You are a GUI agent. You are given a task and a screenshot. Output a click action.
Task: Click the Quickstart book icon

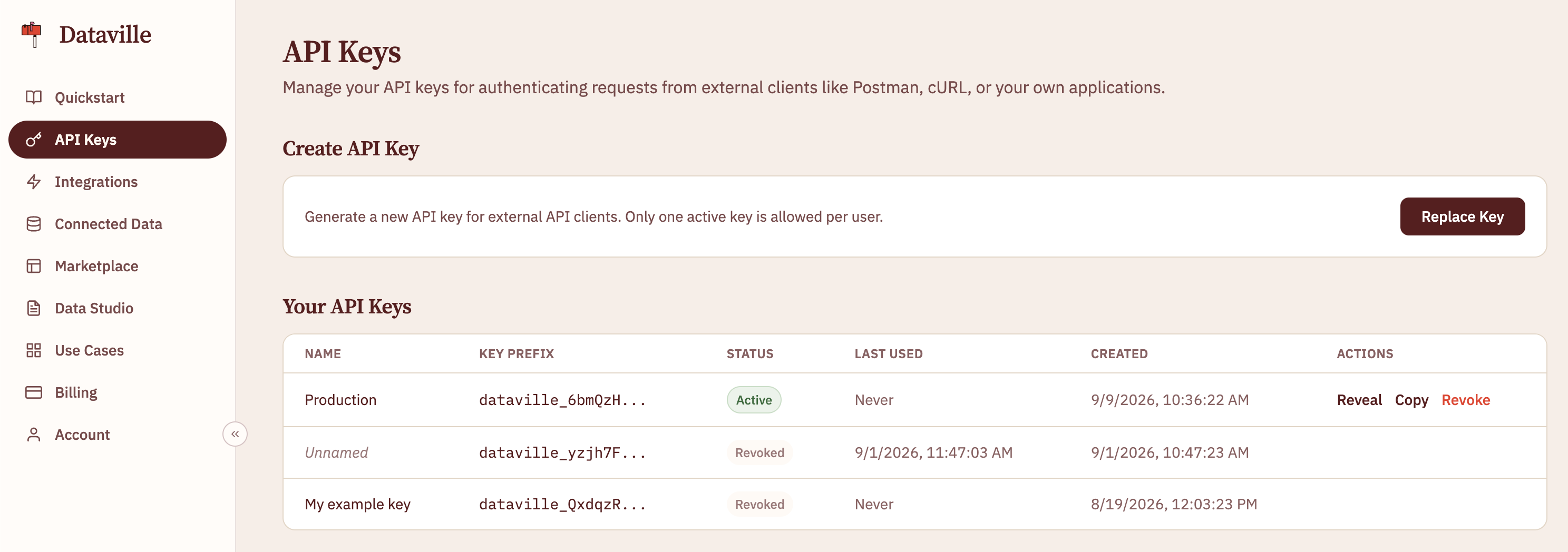[x=34, y=97]
